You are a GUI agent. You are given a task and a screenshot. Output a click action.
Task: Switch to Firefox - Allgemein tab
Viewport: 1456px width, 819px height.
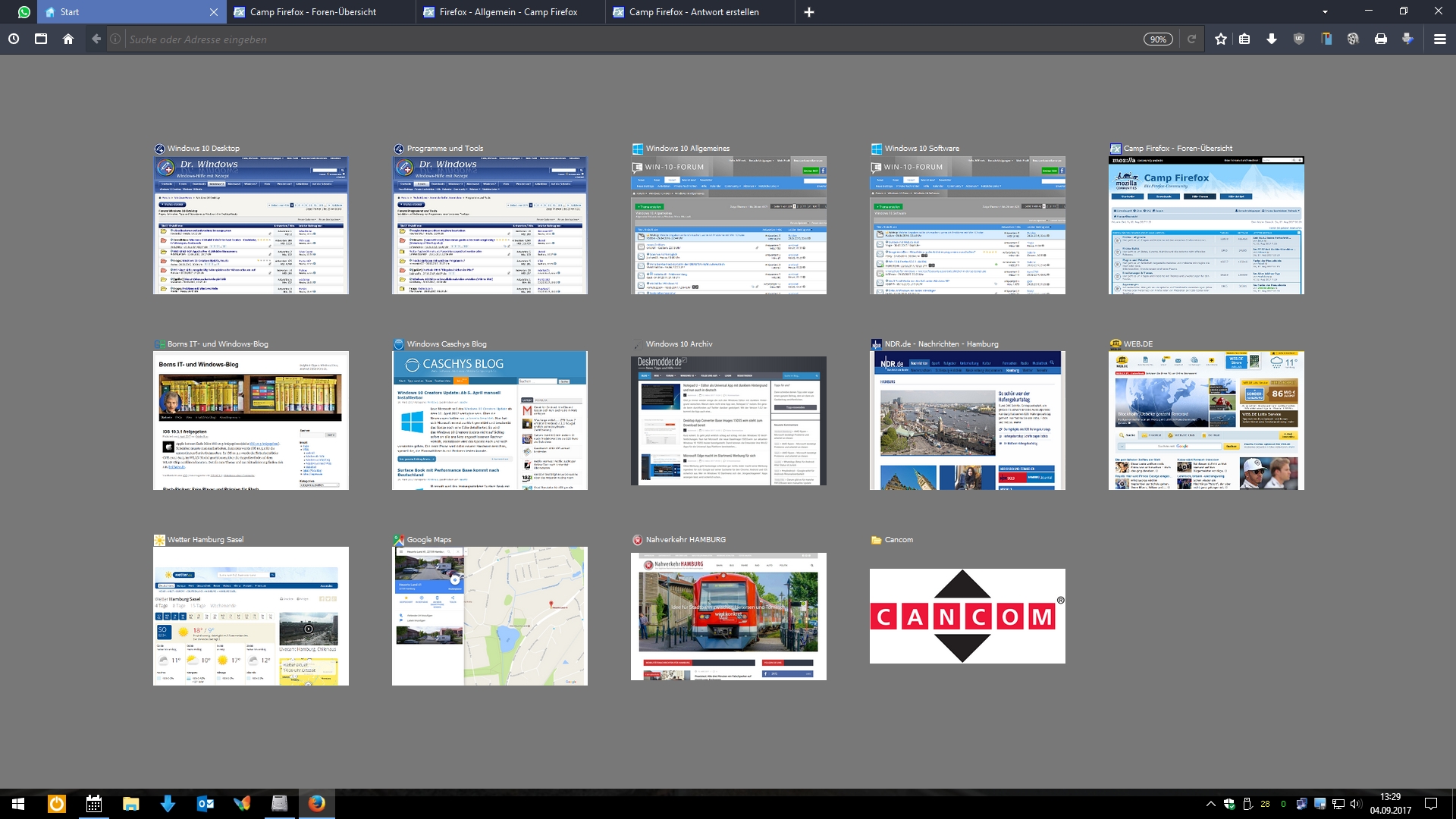[508, 12]
